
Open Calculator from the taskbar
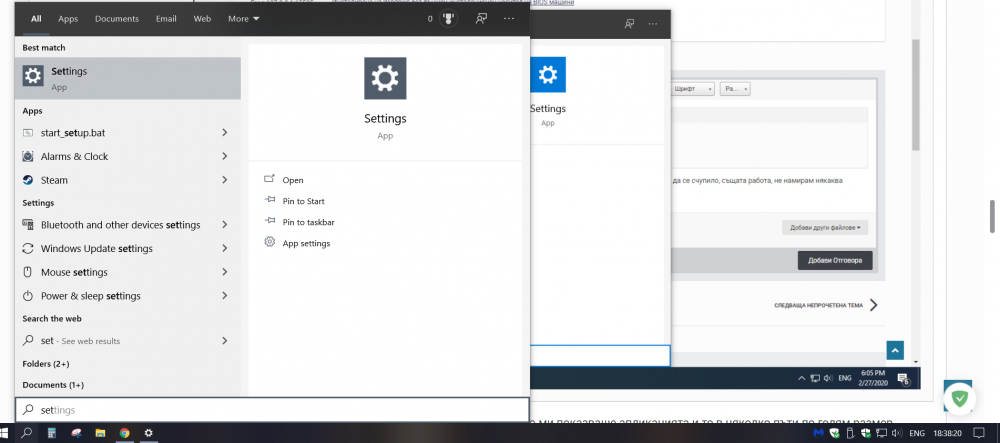click(52, 433)
